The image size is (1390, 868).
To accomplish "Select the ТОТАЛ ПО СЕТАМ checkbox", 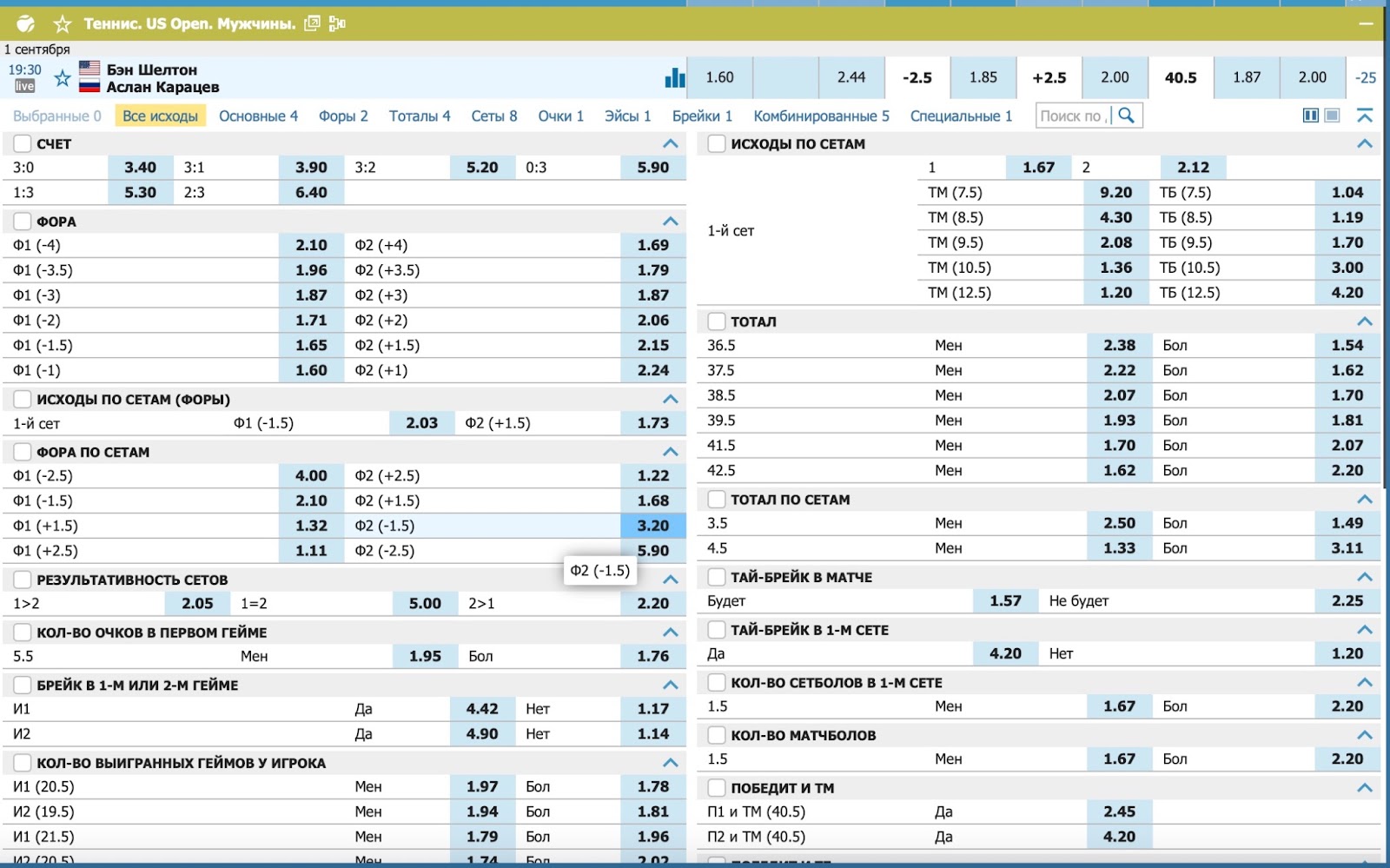I will (x=717, y=500).
